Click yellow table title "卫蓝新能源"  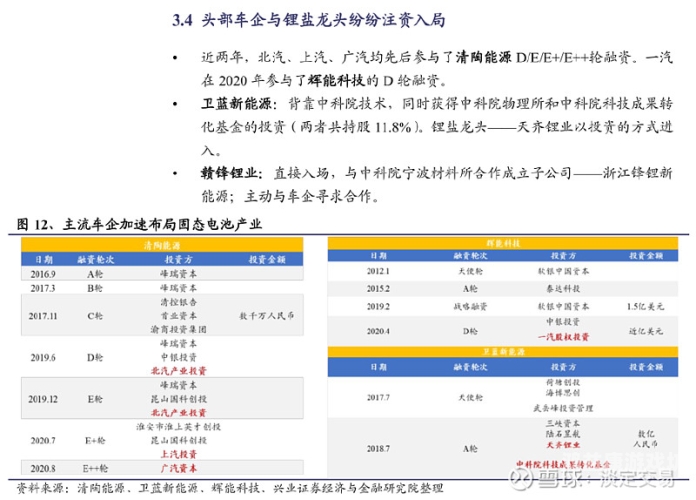[x=503, y=352]
